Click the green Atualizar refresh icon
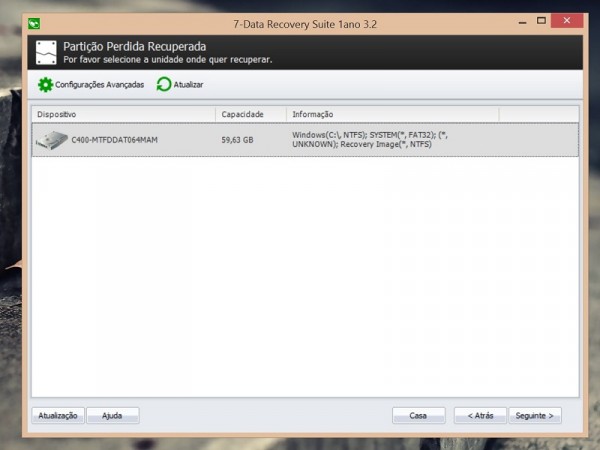600x450 pixels. coord(164,85)
